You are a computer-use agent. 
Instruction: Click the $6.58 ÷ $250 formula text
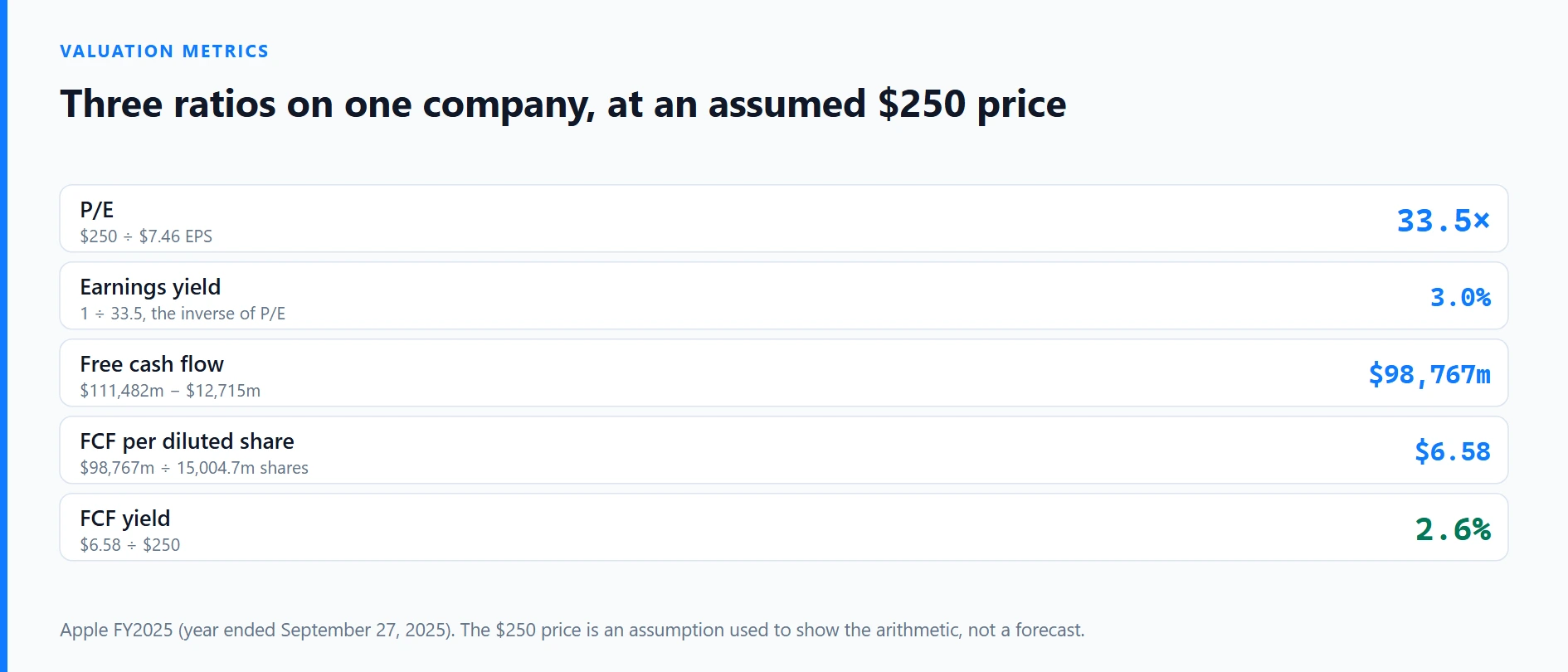click(x=130, y=545)
